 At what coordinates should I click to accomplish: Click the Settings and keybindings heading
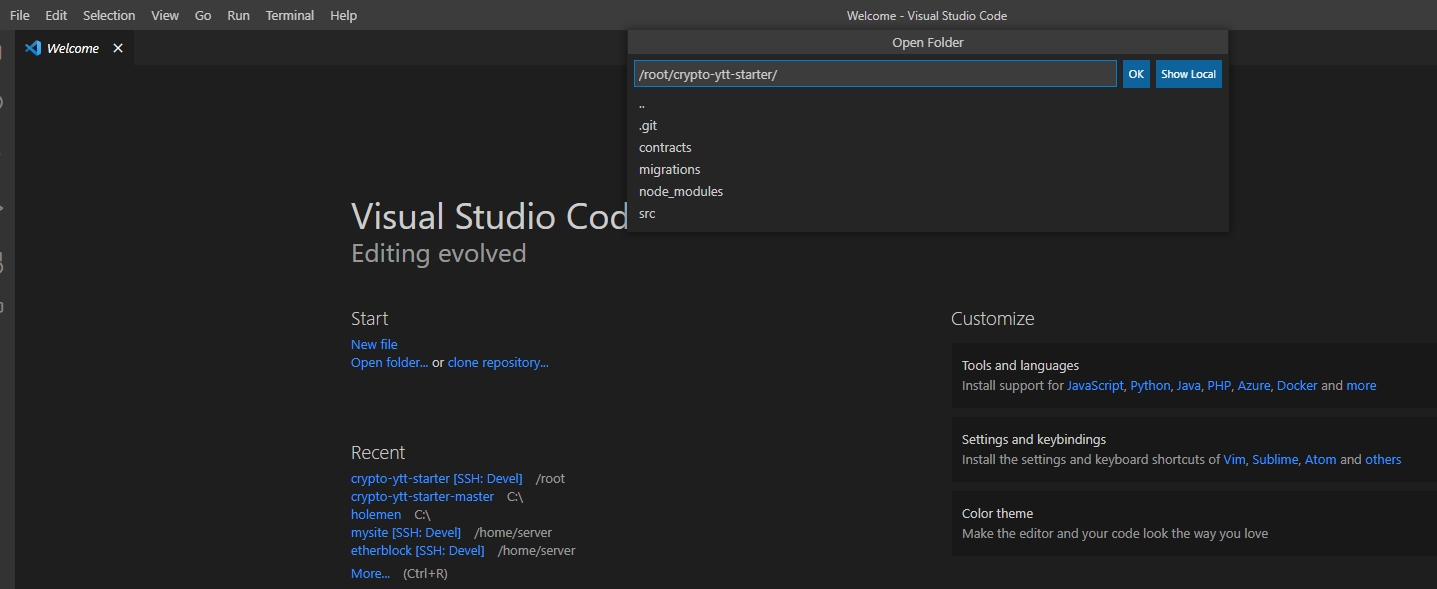(1033, 439)
